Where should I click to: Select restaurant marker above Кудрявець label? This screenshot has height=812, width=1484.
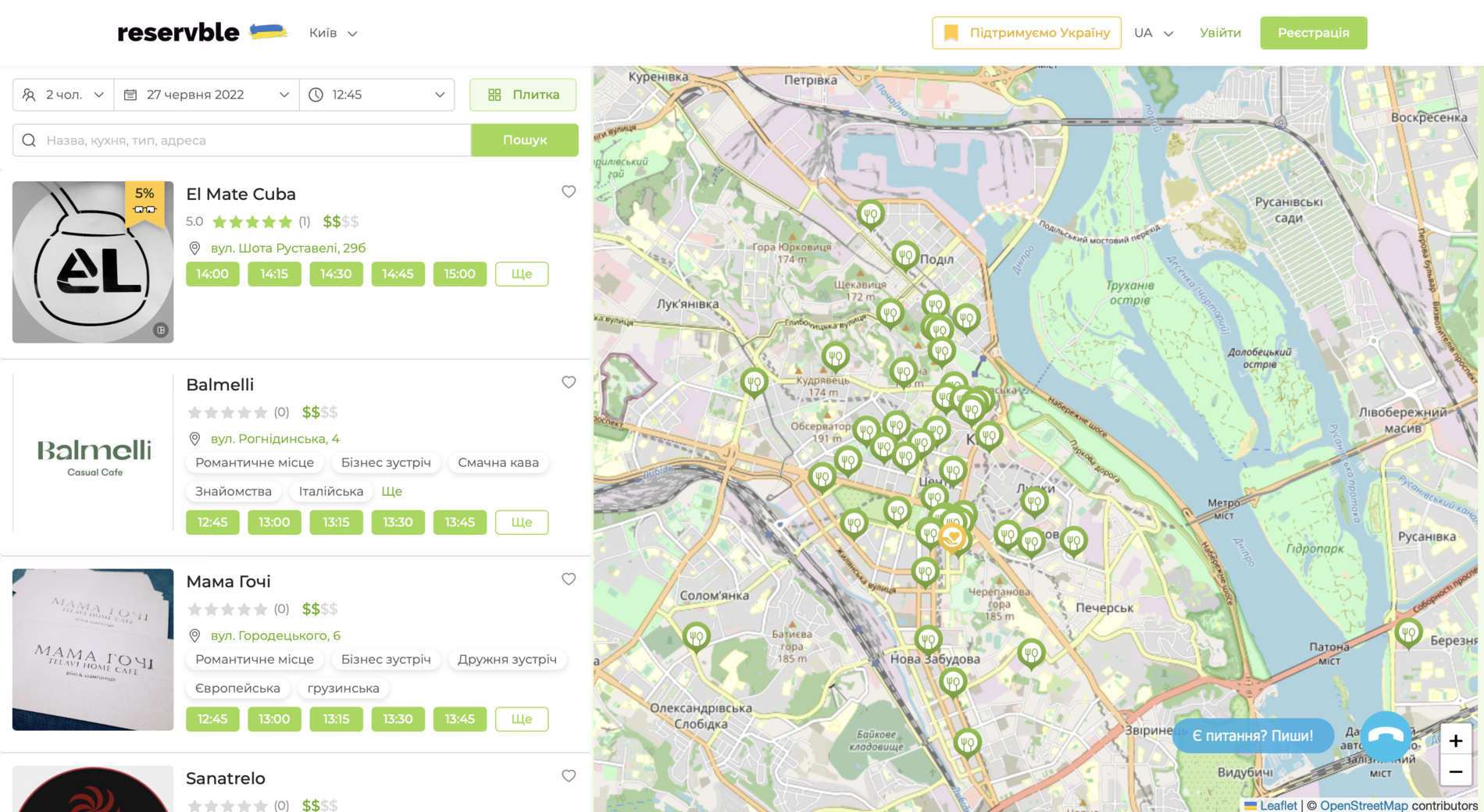835,356
